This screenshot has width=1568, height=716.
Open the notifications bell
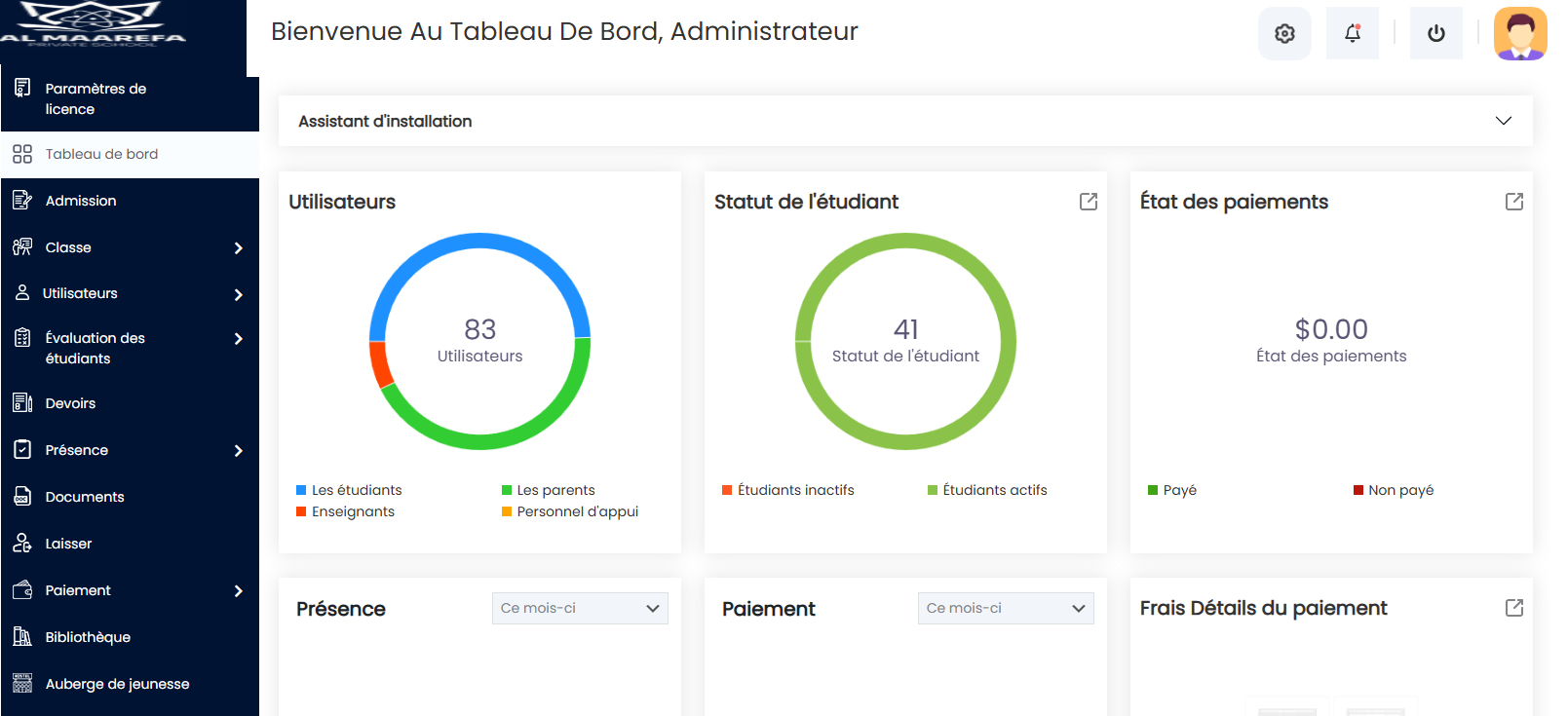tap(1353, 33)
